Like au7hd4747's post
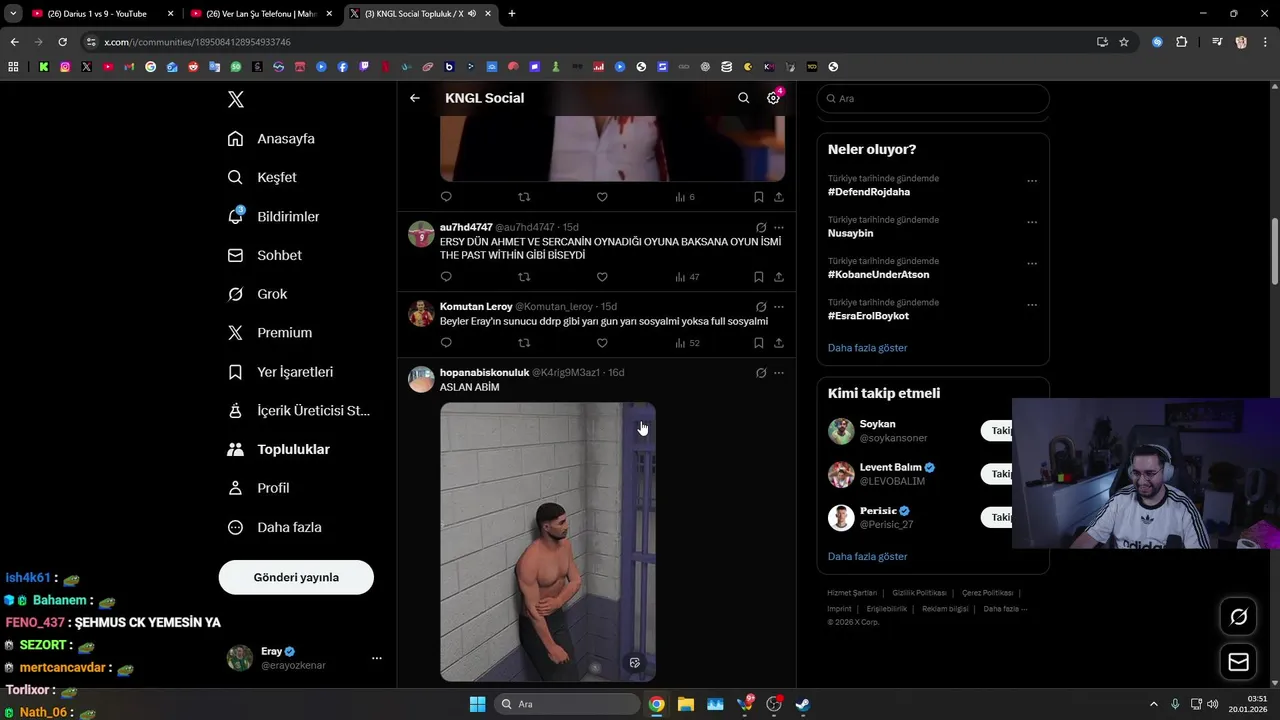Image resolution: width=1280 pixels, height=720 pixels. pyautogui.click(x=602, y=277)
